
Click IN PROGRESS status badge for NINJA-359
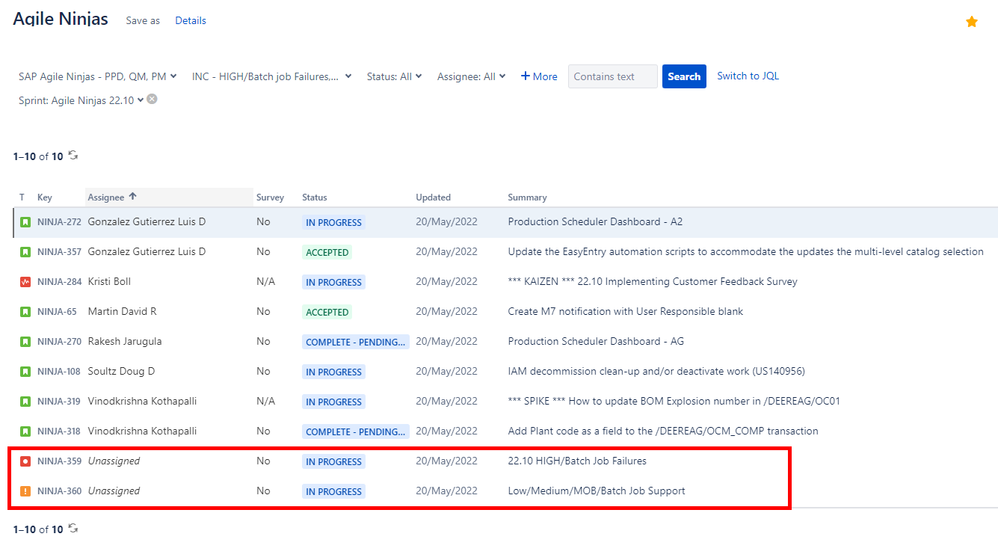(x=334, y=462)
